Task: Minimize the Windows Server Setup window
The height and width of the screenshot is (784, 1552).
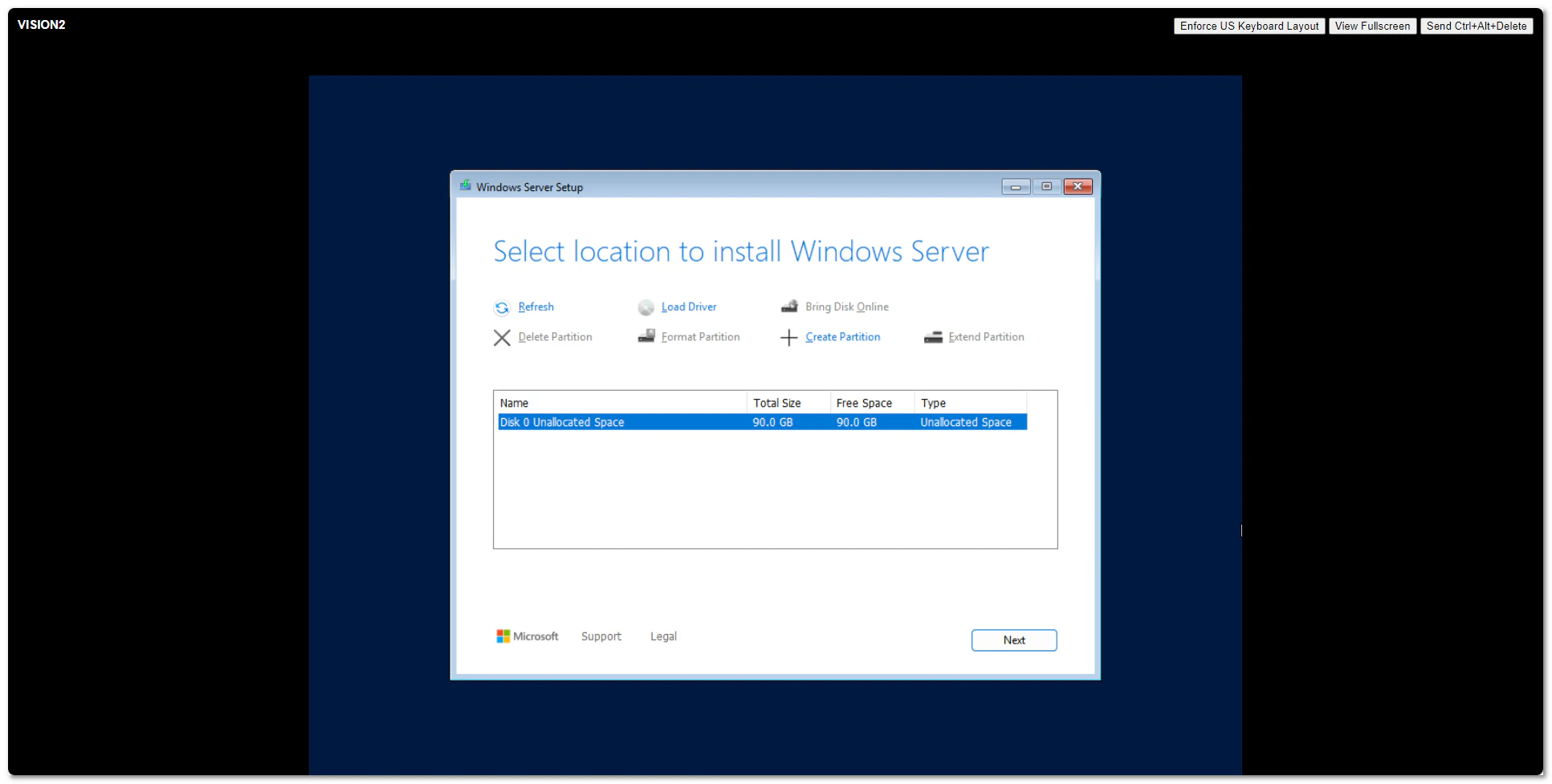Action: pyautogui.click(x=1016, y=187)
